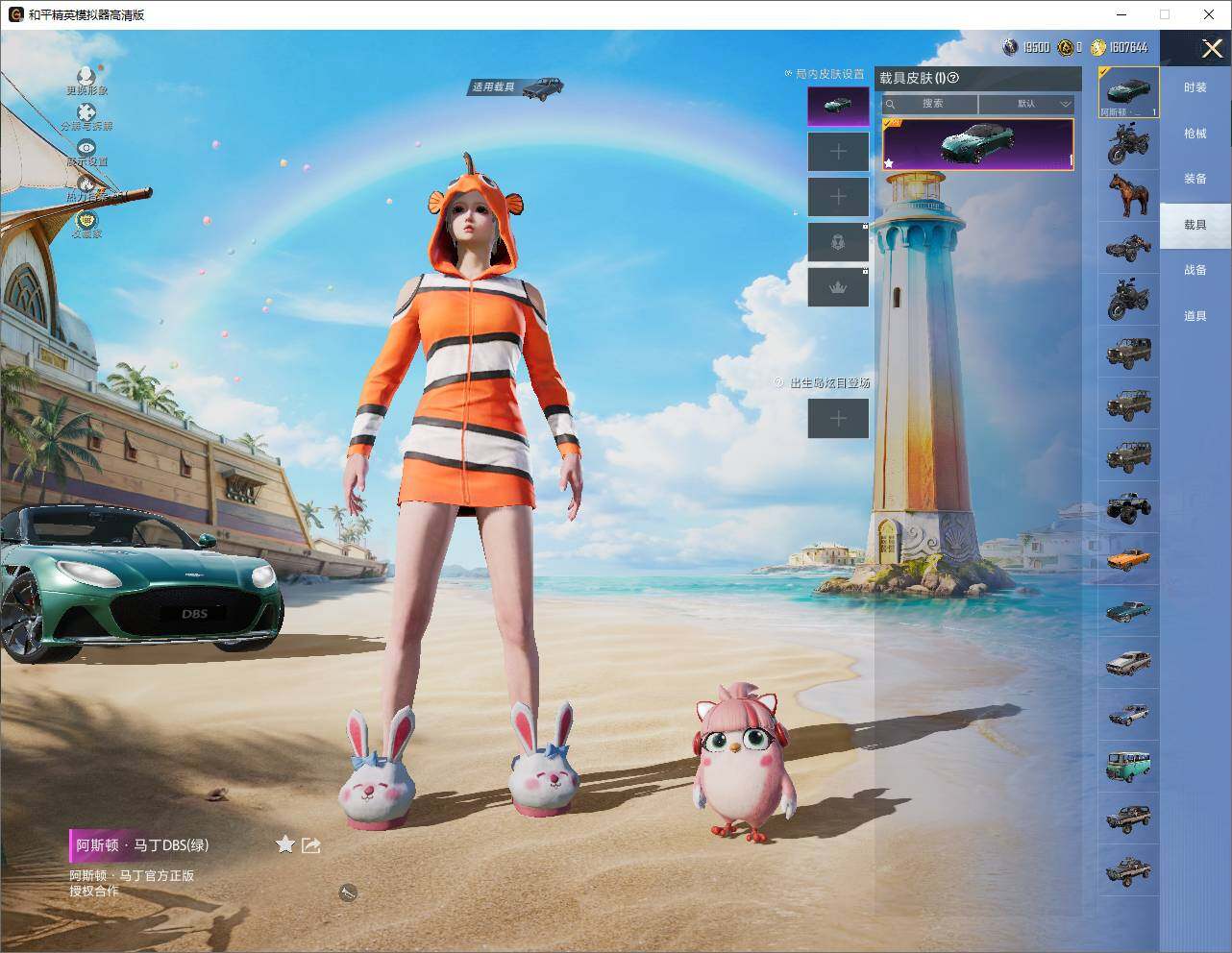This screenshot has width=1232, height=953.
Task: Click the share arrow icon beside the star
Action: (x=310, y=845)
